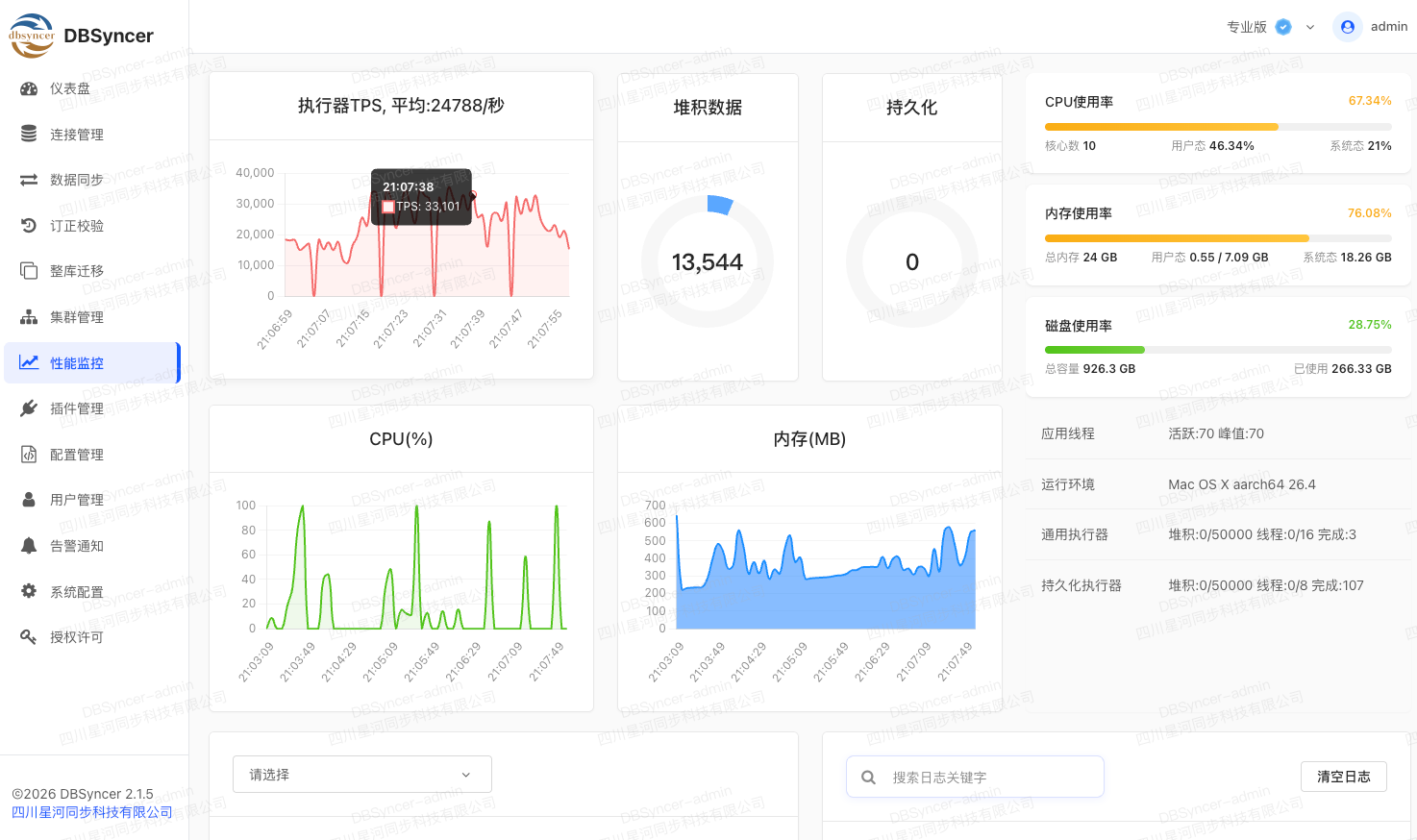Viewport: 1417px width, 840px height.
Task: Click the 活跃:70 峰值:70 thread value
Action: point(1216,433)
